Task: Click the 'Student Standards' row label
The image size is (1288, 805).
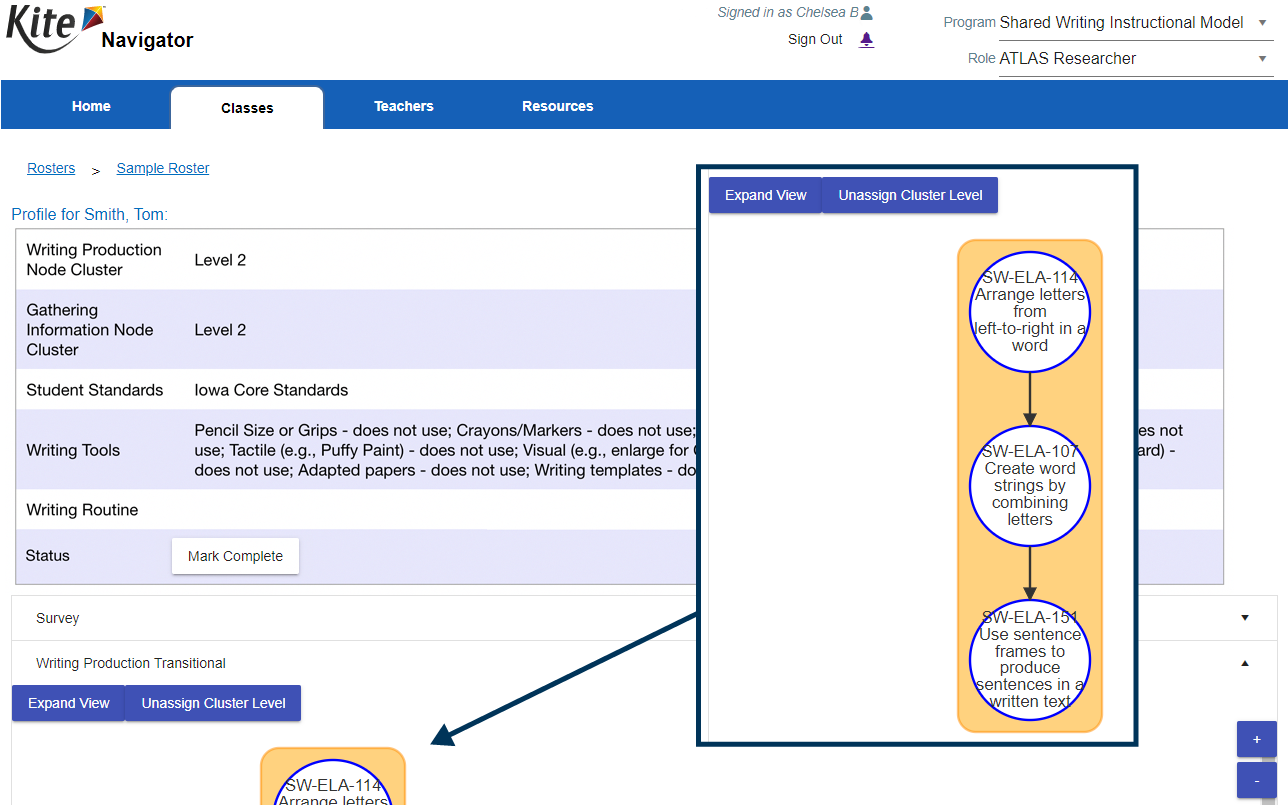Action: (95, 390)
